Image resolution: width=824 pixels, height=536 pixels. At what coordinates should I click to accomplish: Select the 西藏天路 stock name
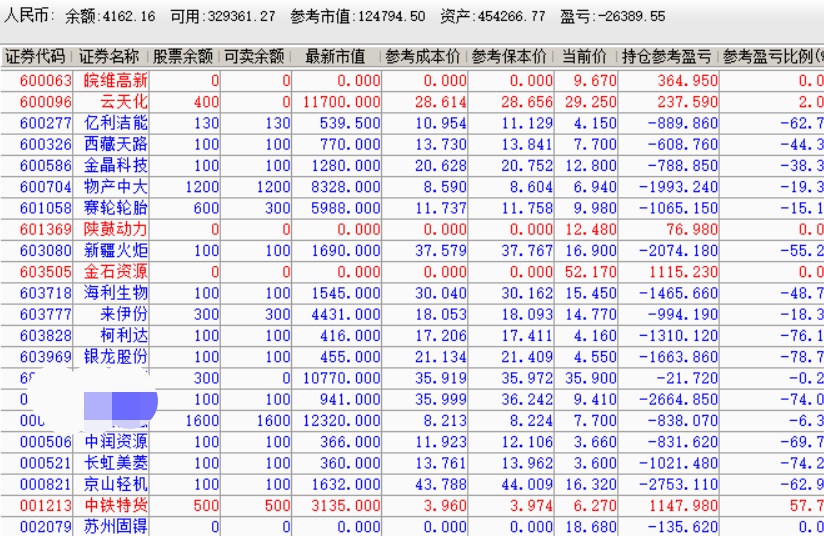tap(116, 145)
